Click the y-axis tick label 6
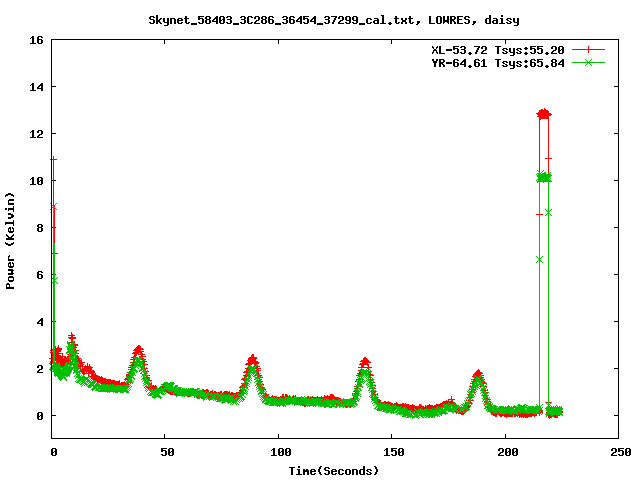The width and height of the screenshot is (640, 480). [40, 275]
